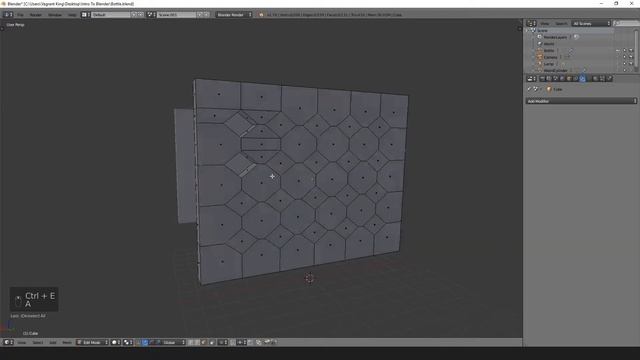Toggle renderability of Bottle in Outliner
The image size is (640, 360).
pos(631,51)
